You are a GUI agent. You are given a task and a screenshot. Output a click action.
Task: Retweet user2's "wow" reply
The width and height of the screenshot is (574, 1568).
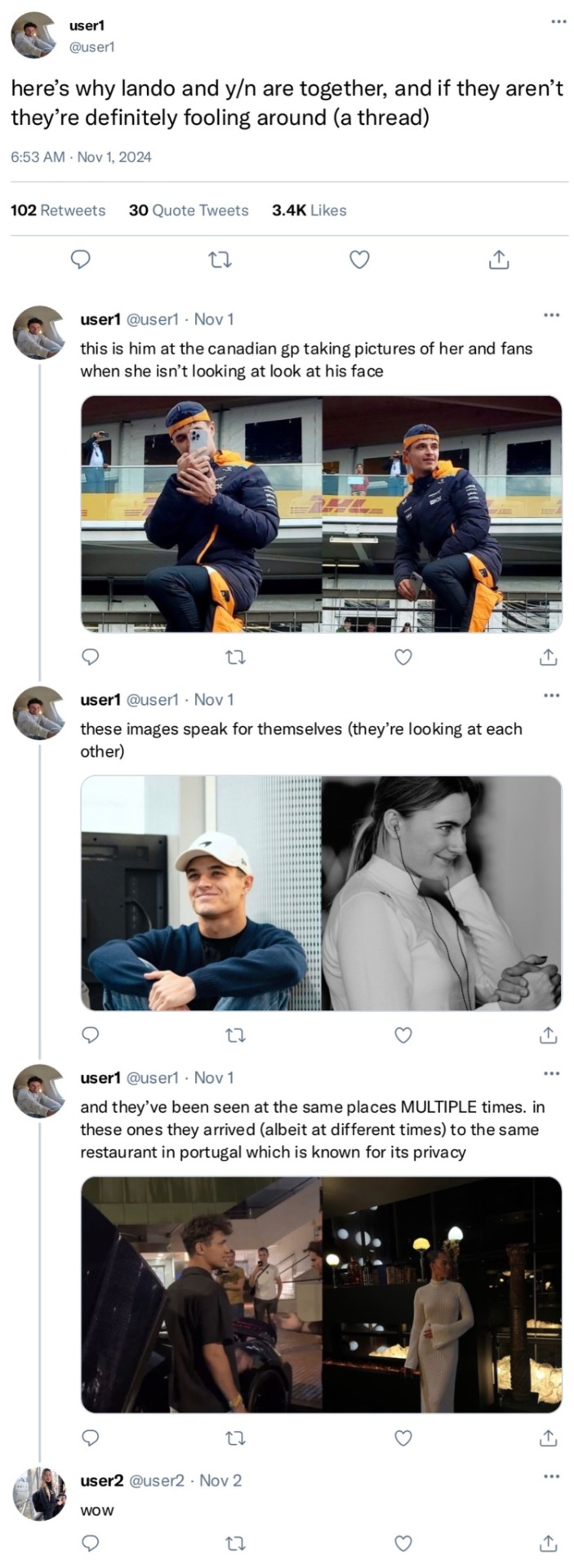coord(235,1543)
